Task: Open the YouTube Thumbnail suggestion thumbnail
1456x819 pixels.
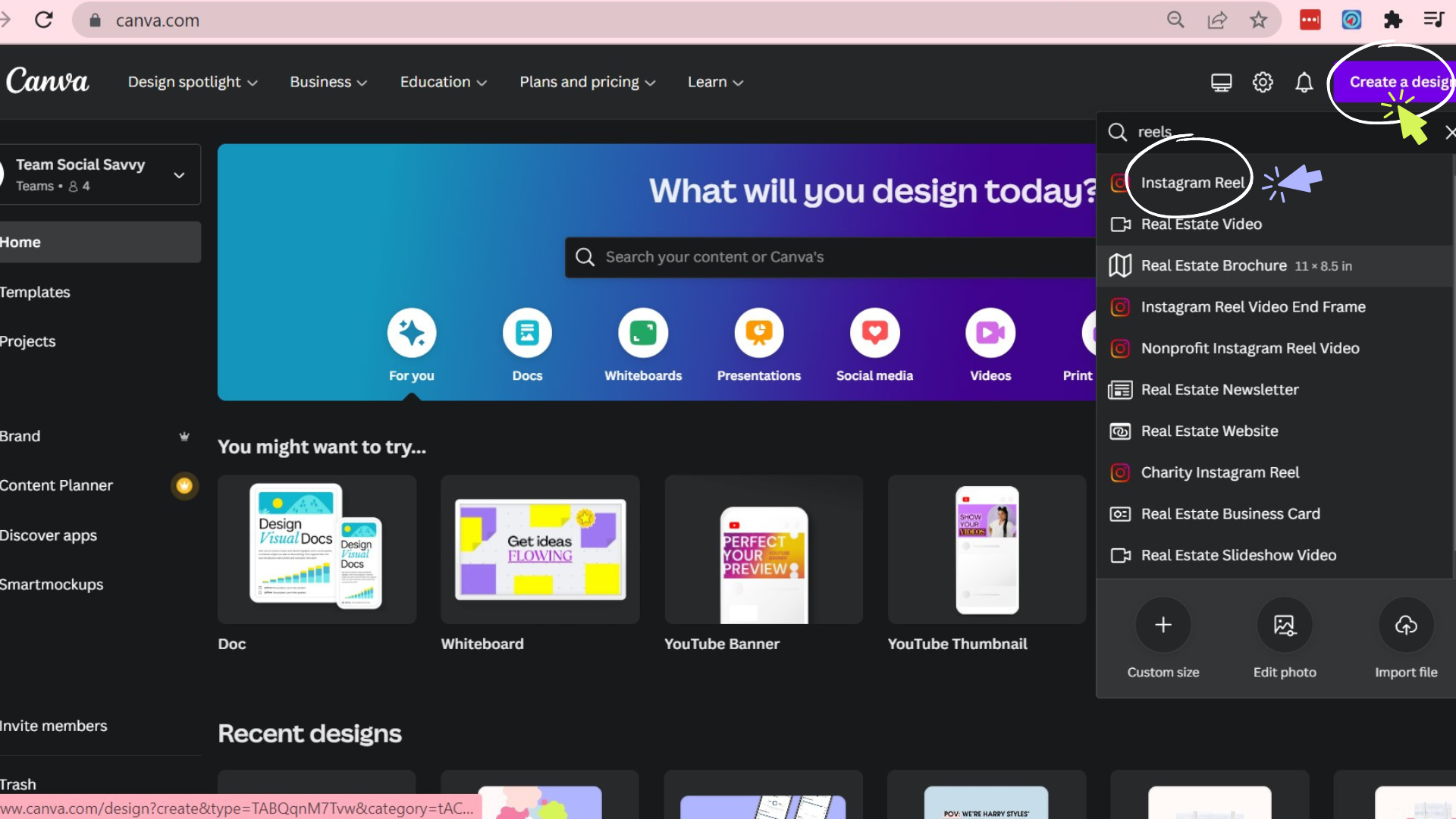Action: click(x=987, y=550)
